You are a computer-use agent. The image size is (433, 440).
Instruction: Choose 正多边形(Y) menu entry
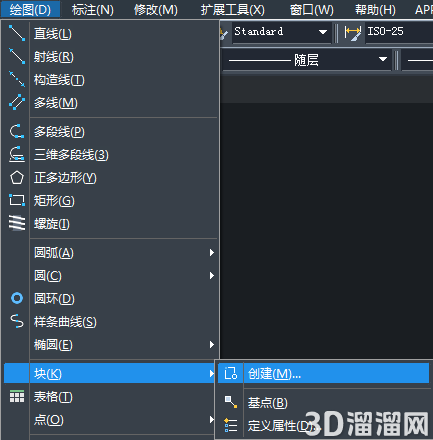111,178
